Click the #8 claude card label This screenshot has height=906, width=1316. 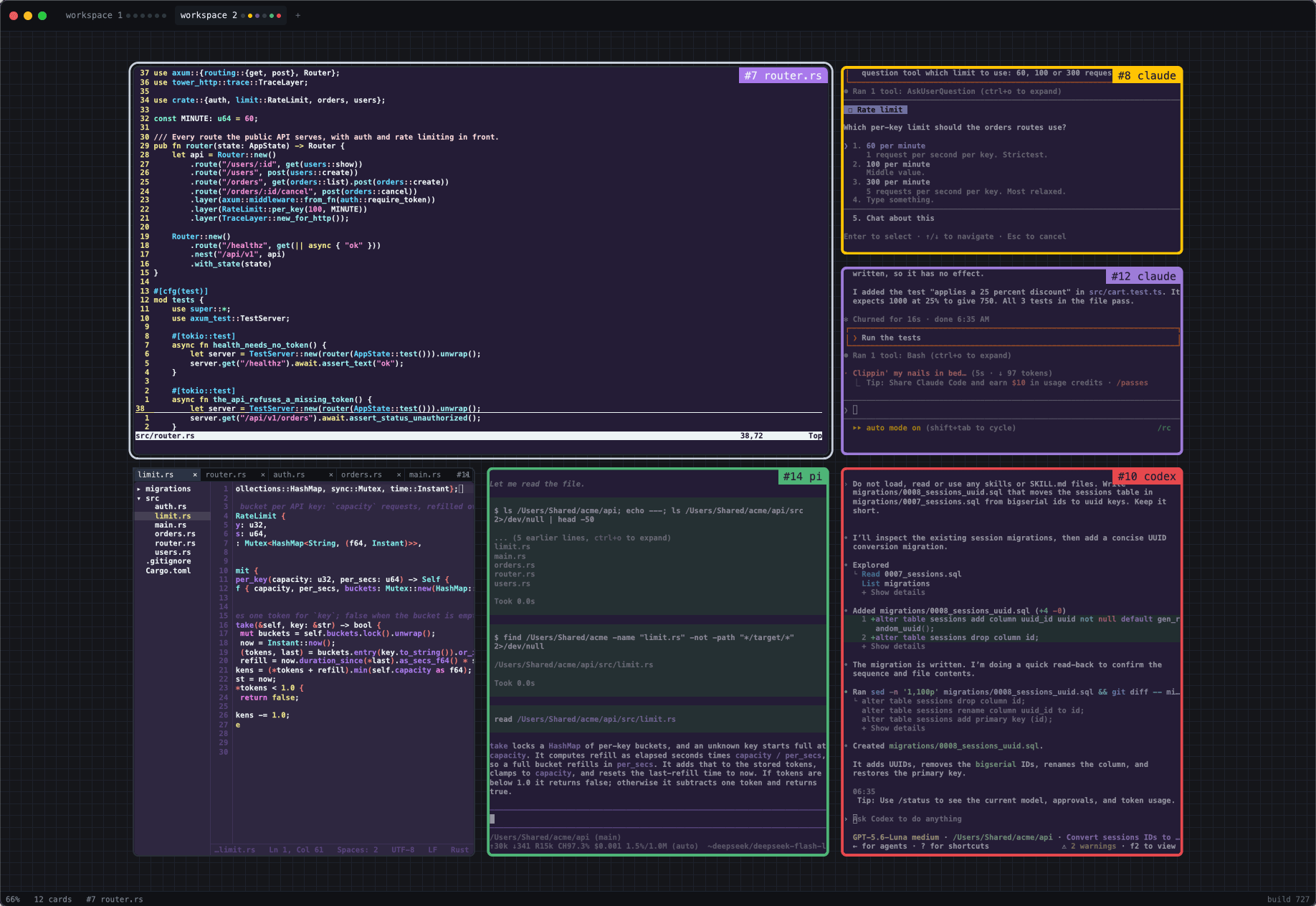click(x=1146, y=75)
